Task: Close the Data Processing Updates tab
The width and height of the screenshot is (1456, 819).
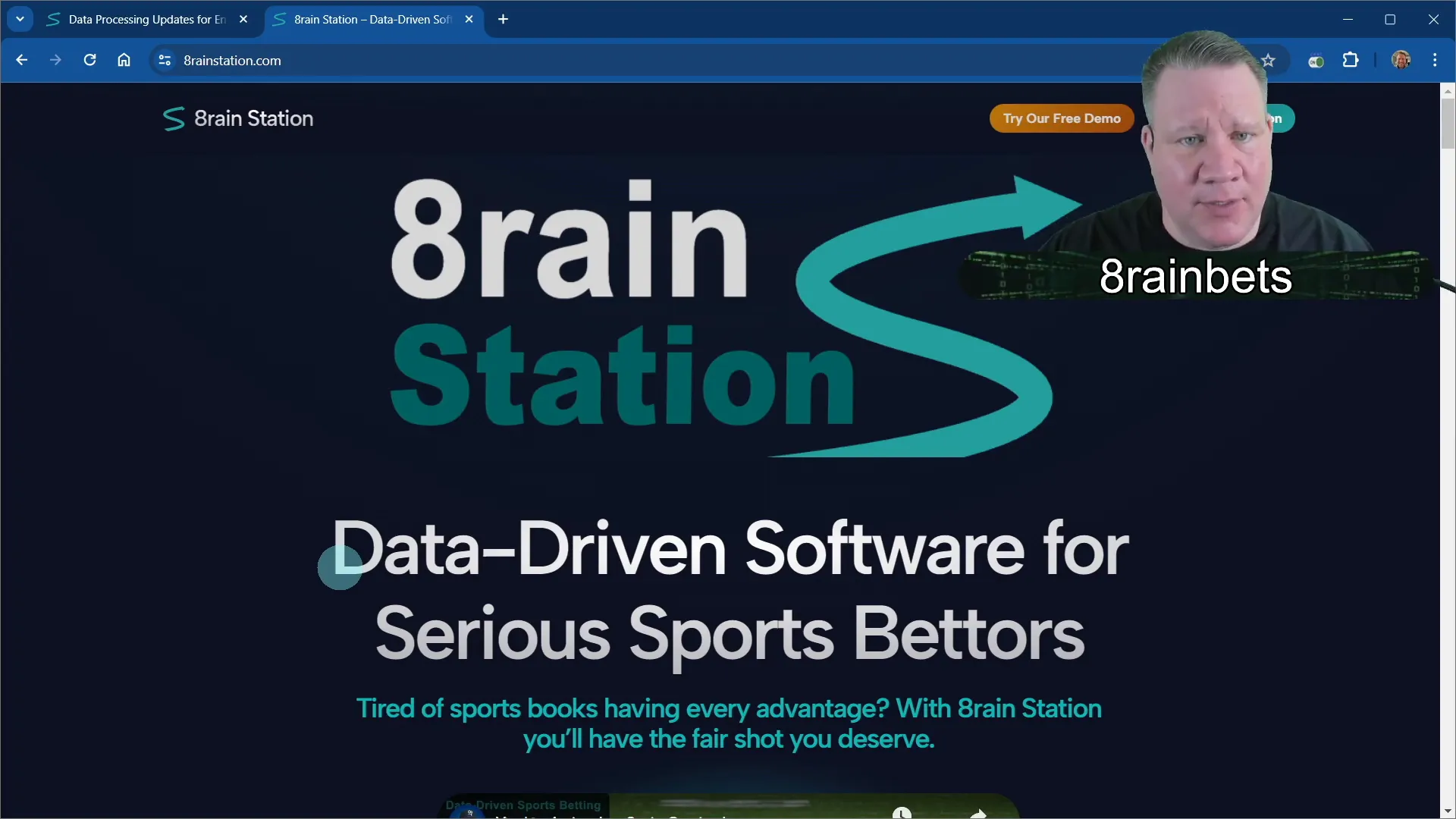Action: (243, 19)
